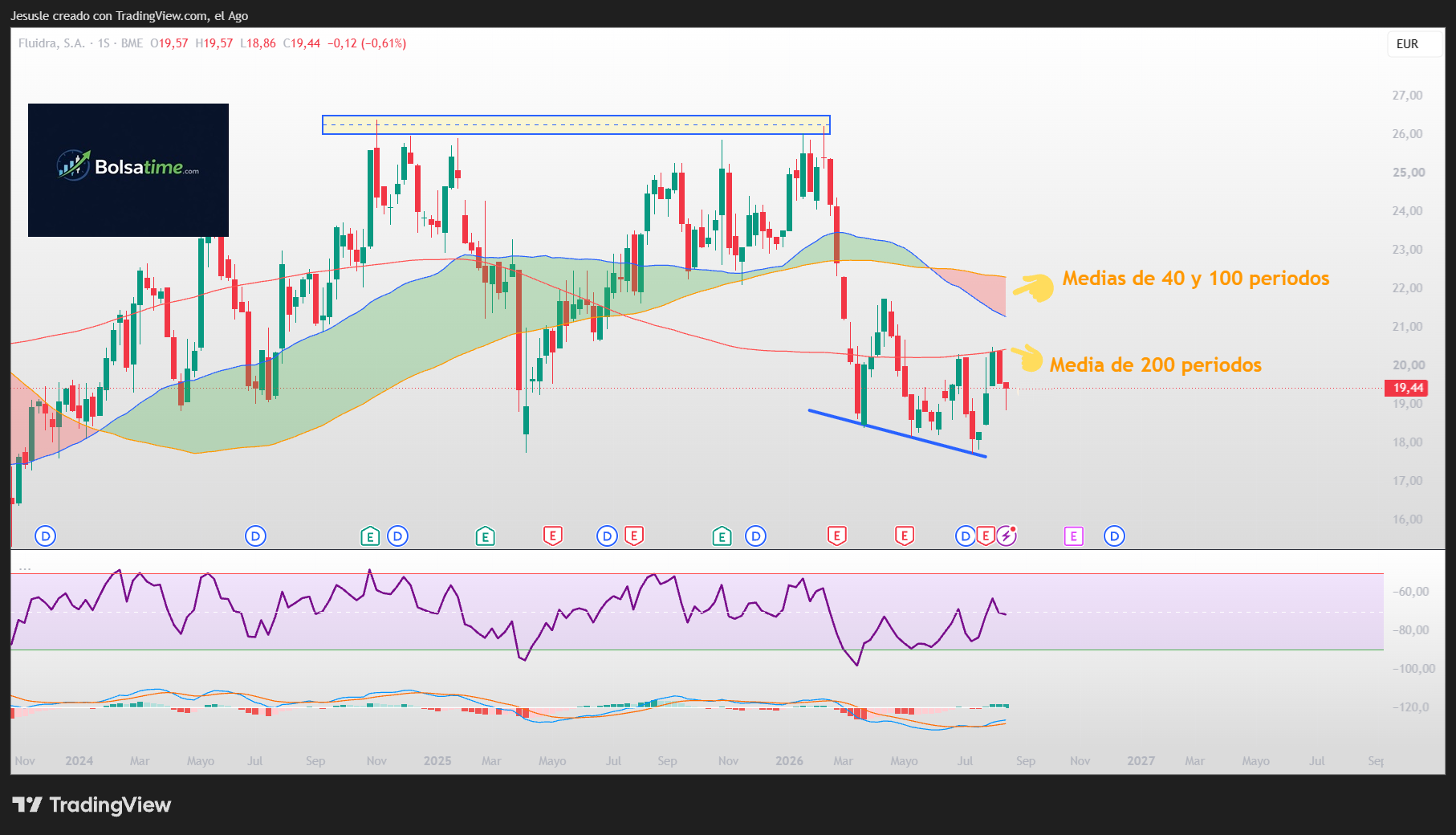Click the 2026 label on time axis
The height and width of the screenshot is (835, 1456).
point(789,761)
